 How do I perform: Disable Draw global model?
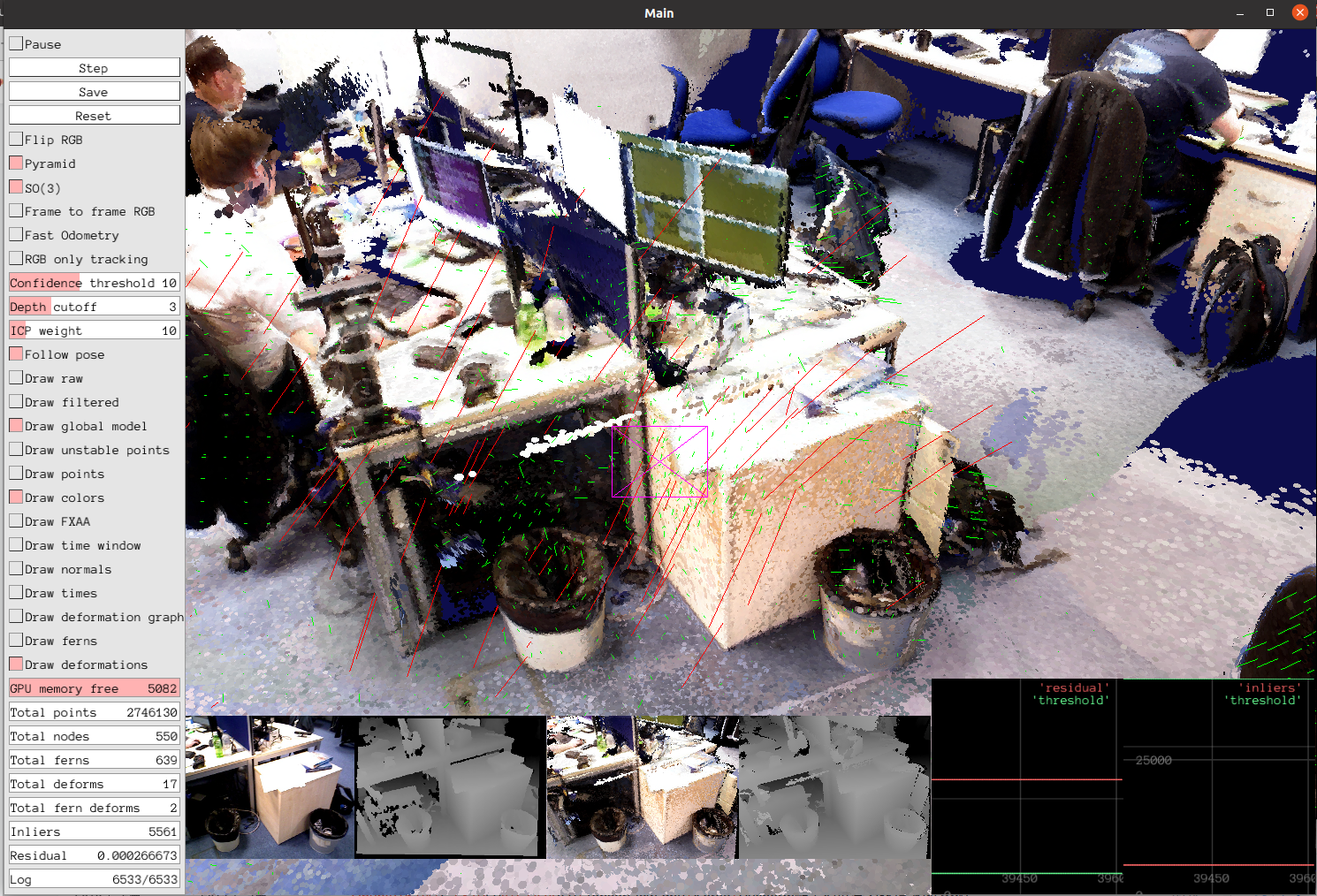pyautogui.click(x=15, y=425)
